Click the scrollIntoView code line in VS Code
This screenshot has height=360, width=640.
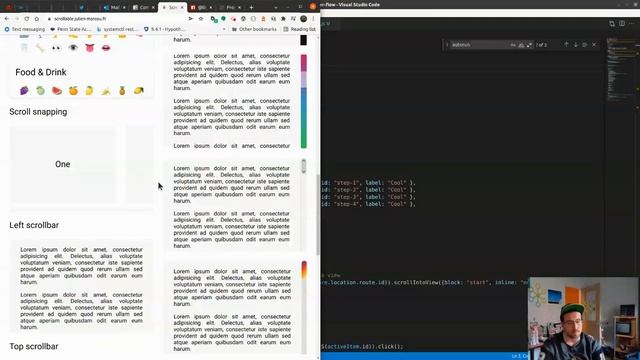coord(424,282)
